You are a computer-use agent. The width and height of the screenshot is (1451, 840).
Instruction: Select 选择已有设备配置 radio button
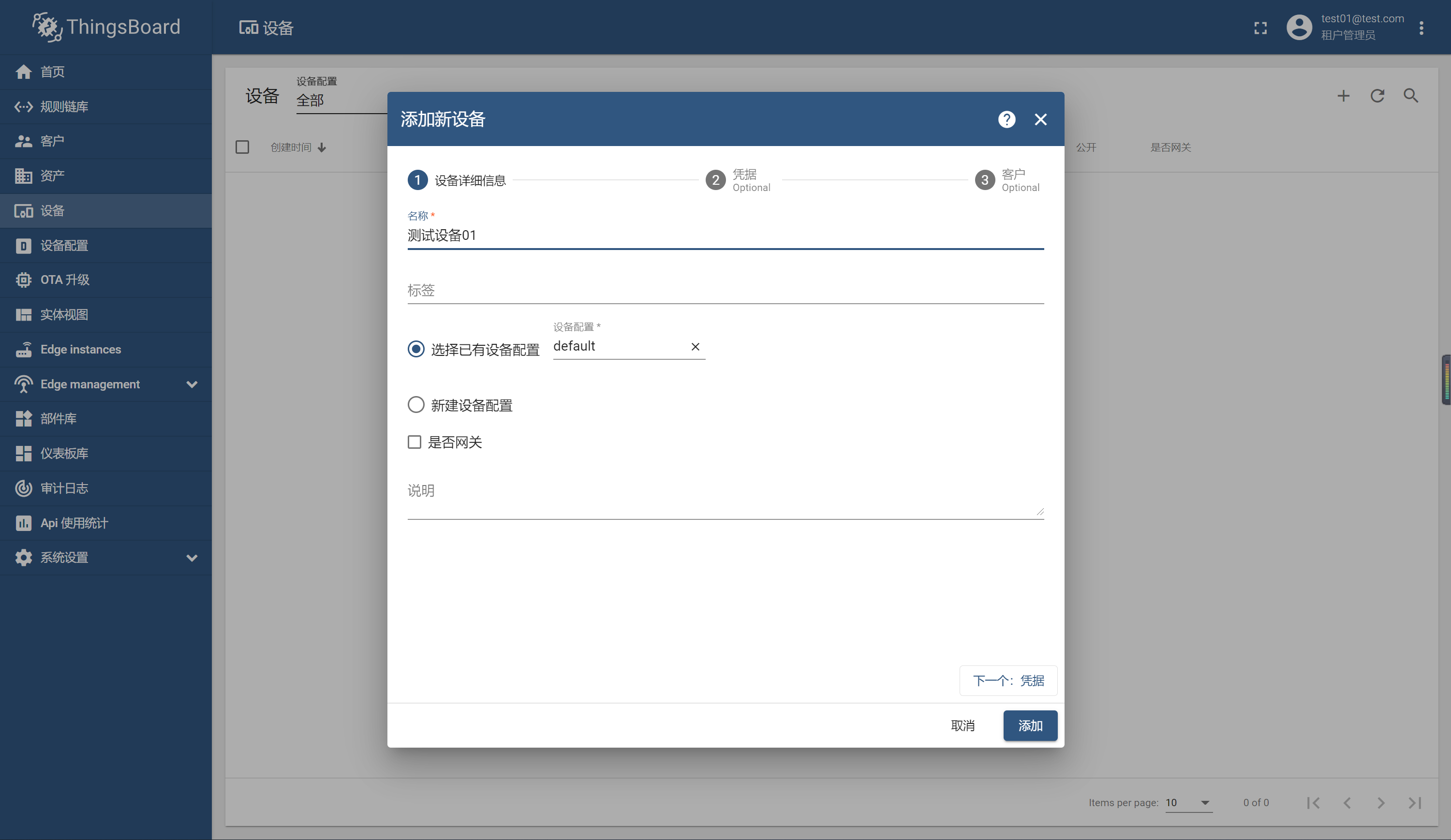416,349
